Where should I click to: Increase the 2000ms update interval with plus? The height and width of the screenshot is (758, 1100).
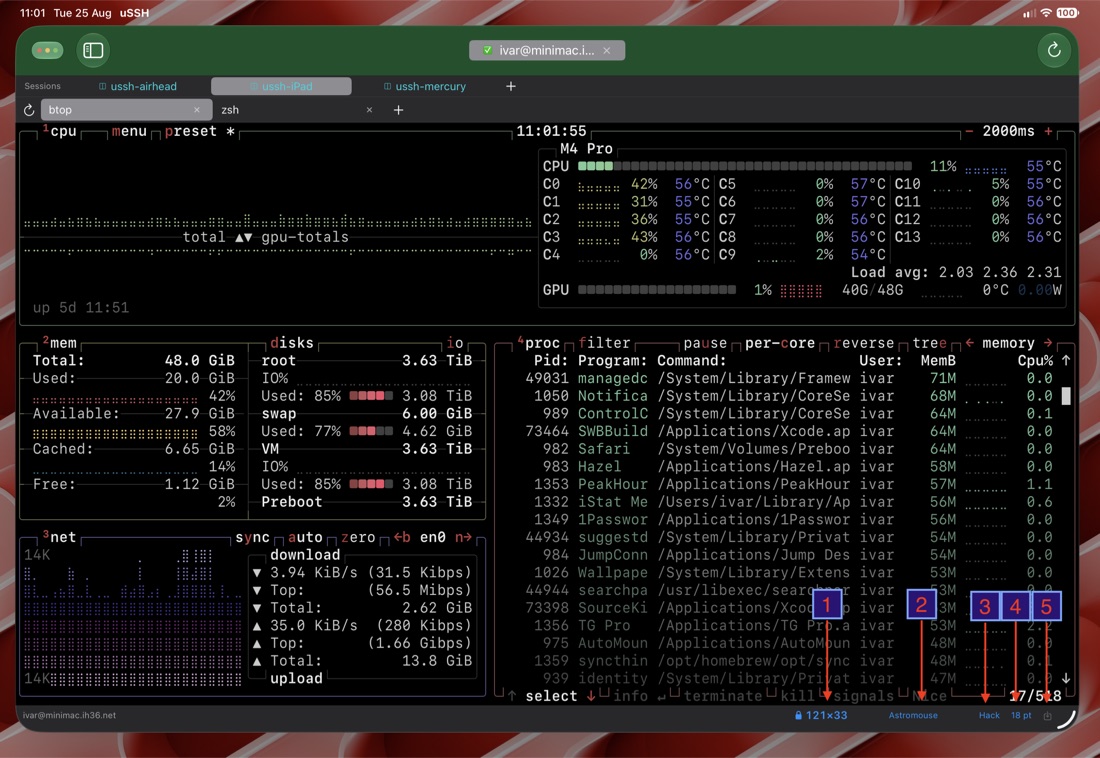click(x=1048, y=131)
